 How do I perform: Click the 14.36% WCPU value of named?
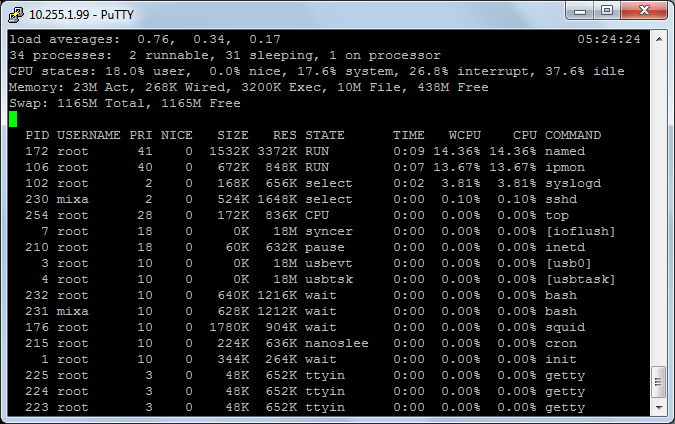coord(457,152)
